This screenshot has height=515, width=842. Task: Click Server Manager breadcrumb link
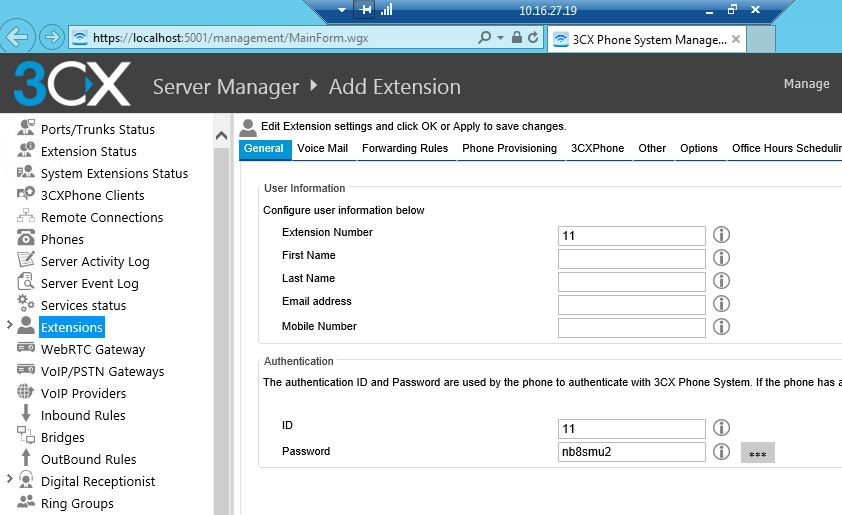tap(226, 87)
